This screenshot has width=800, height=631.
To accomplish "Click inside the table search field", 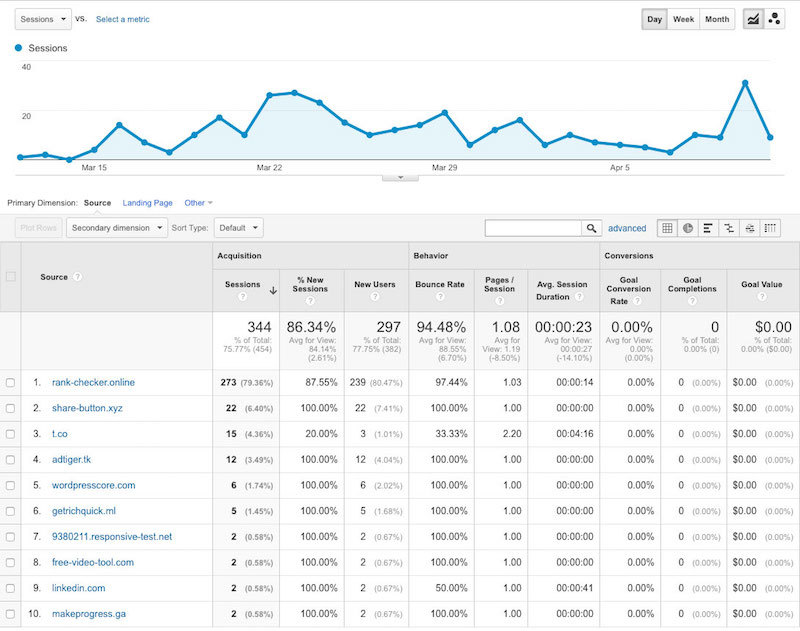I will click(x=533, y=228).
